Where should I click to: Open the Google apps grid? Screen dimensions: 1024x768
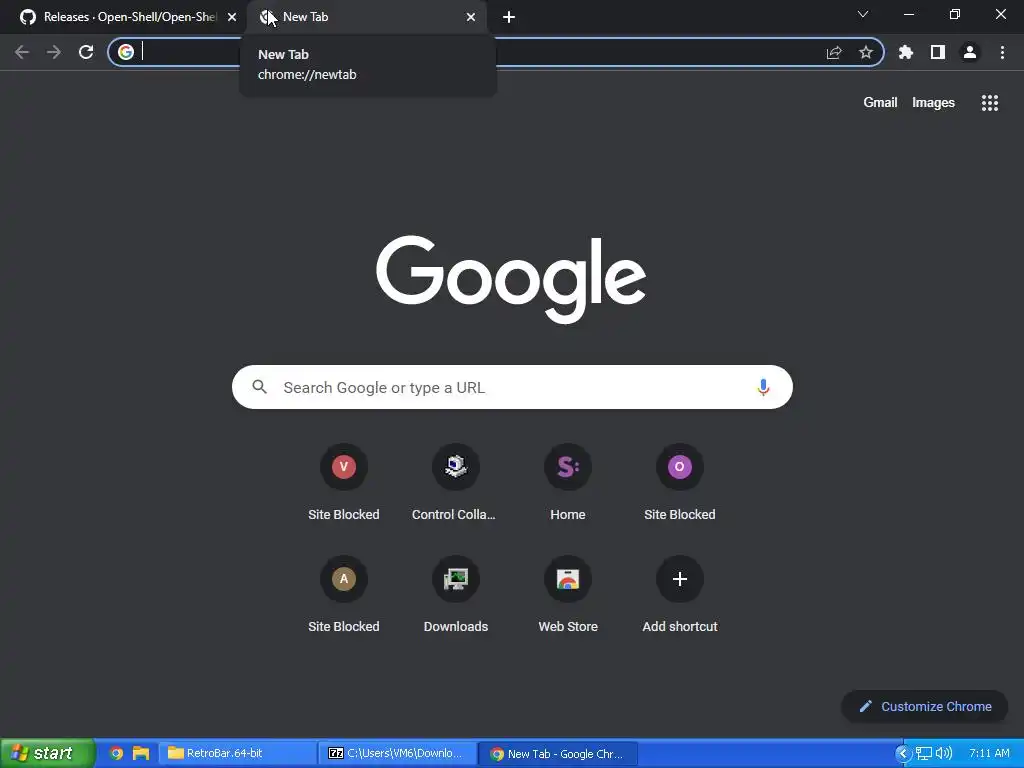(989, 103)
